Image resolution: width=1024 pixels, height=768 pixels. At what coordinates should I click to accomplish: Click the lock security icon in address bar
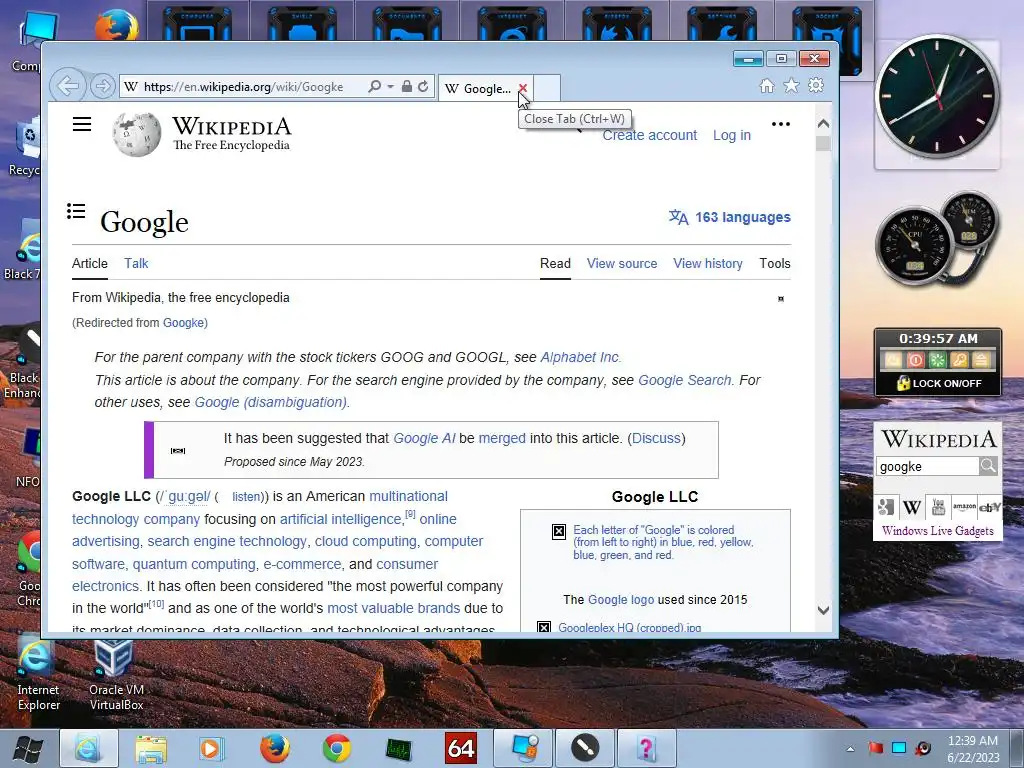(x=407, y=86)
